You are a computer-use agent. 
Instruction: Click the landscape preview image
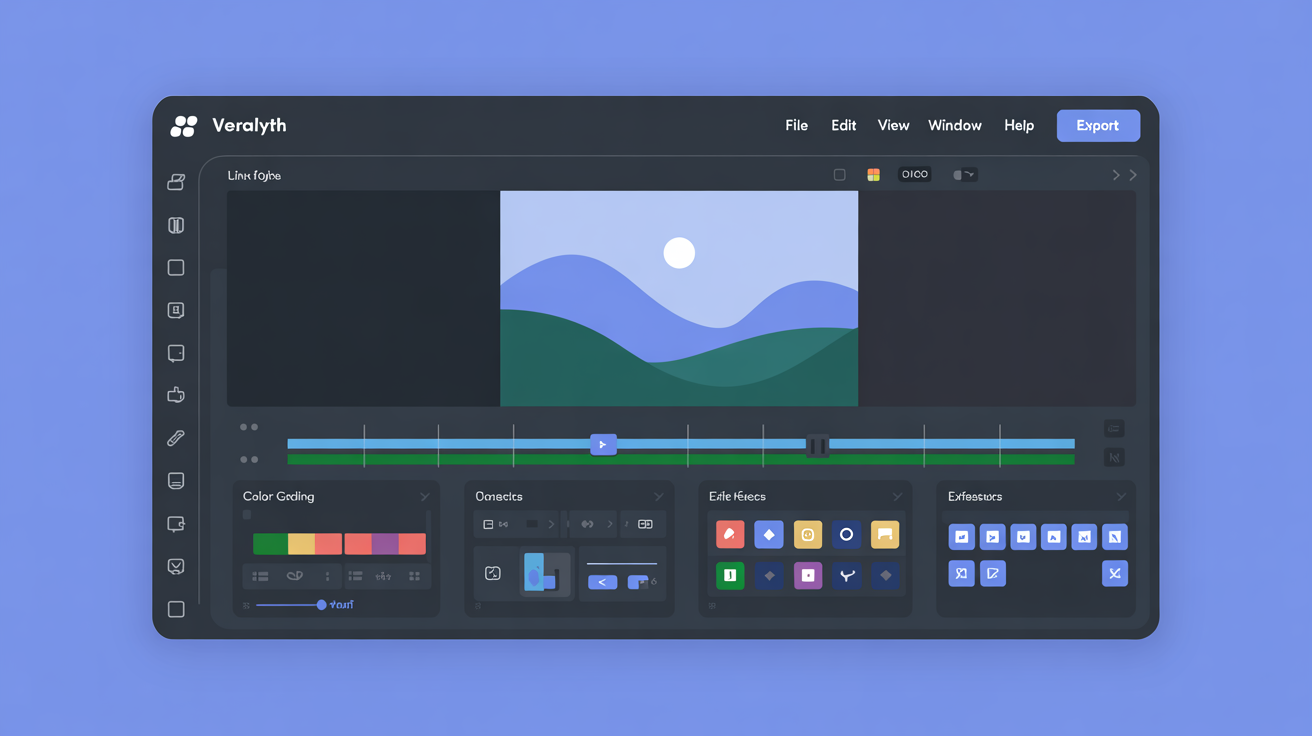679,299
